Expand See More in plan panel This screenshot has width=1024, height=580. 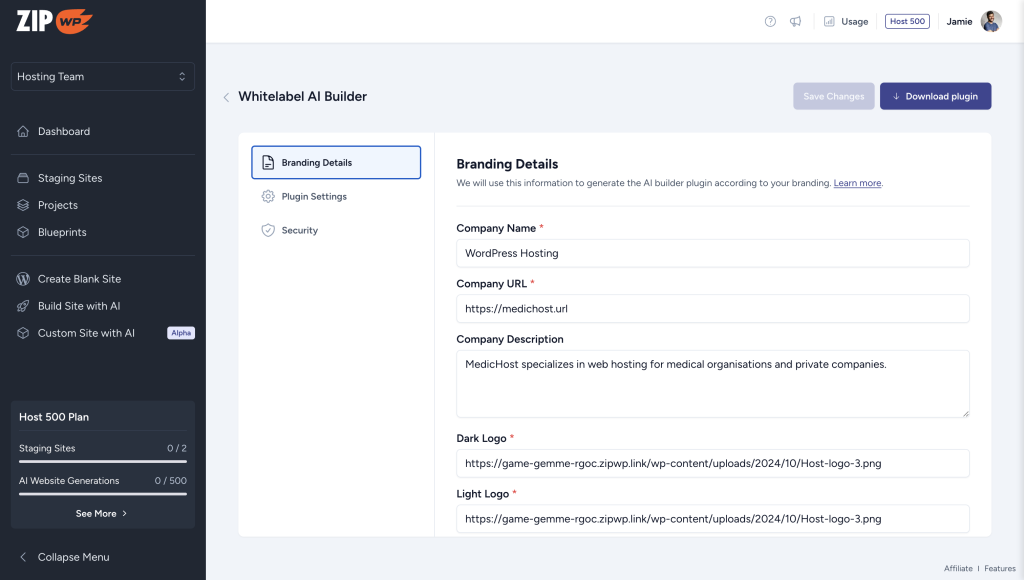coord(102,514)
